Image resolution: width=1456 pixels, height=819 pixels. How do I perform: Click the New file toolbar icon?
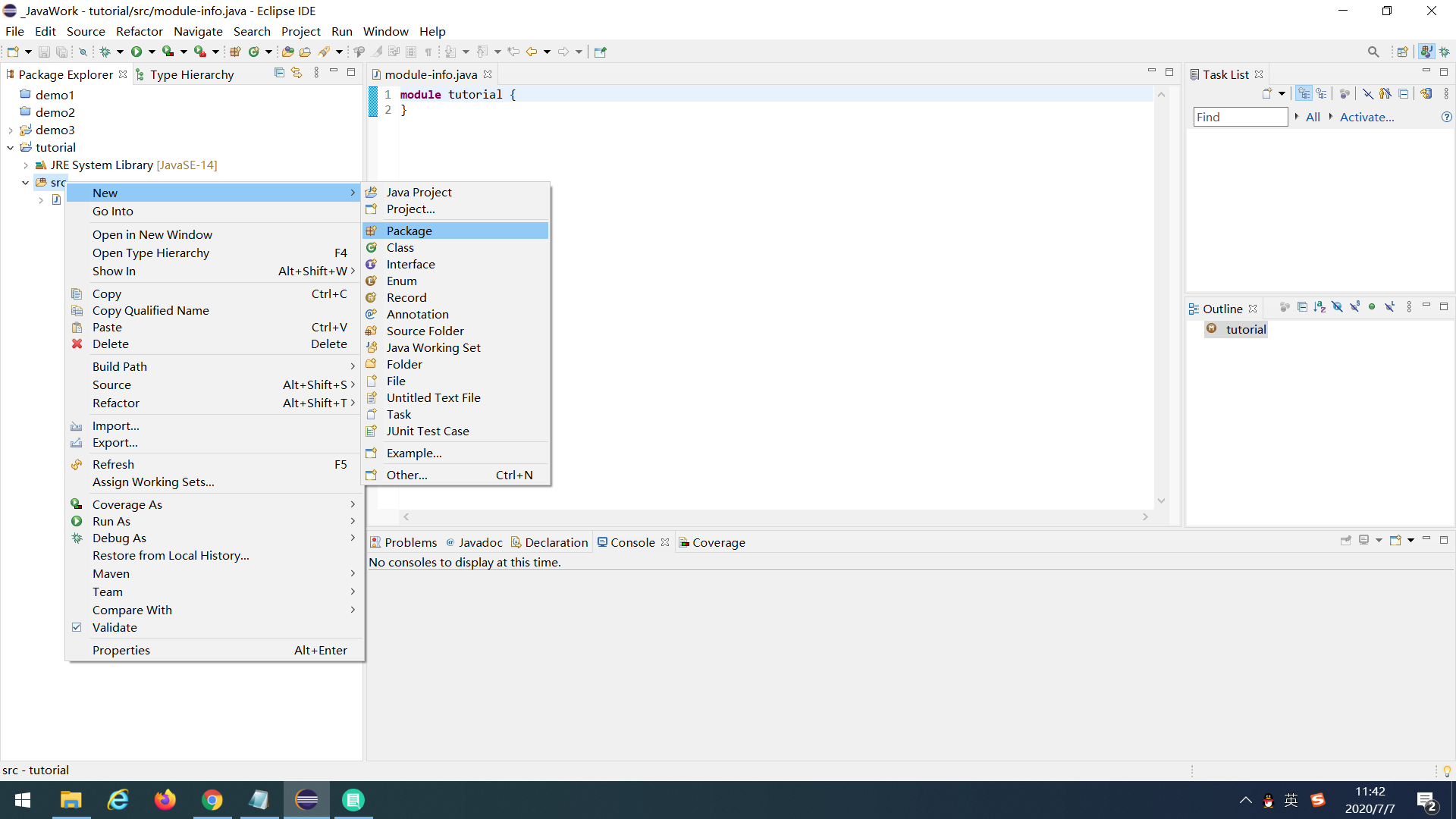tap(13, 52)
